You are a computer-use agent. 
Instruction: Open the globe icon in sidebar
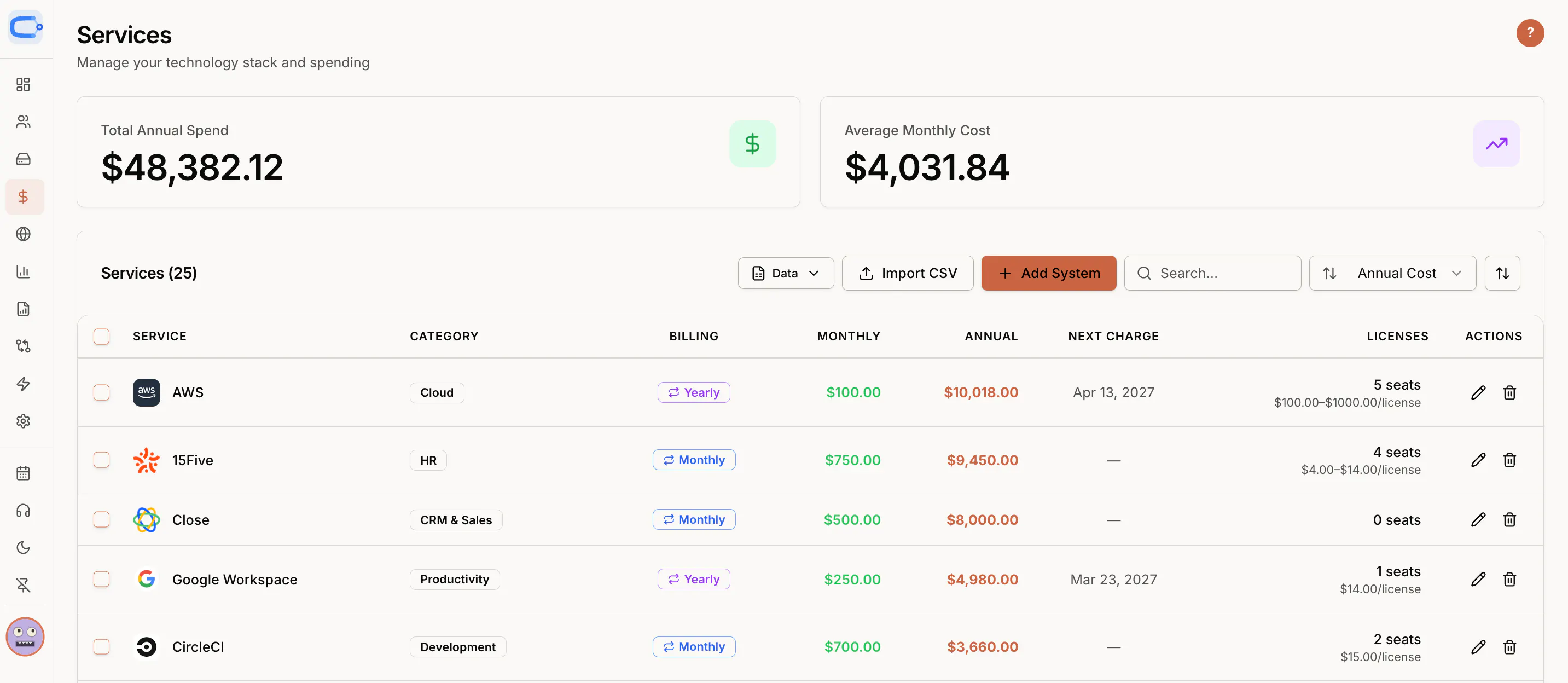coord(23,234)
